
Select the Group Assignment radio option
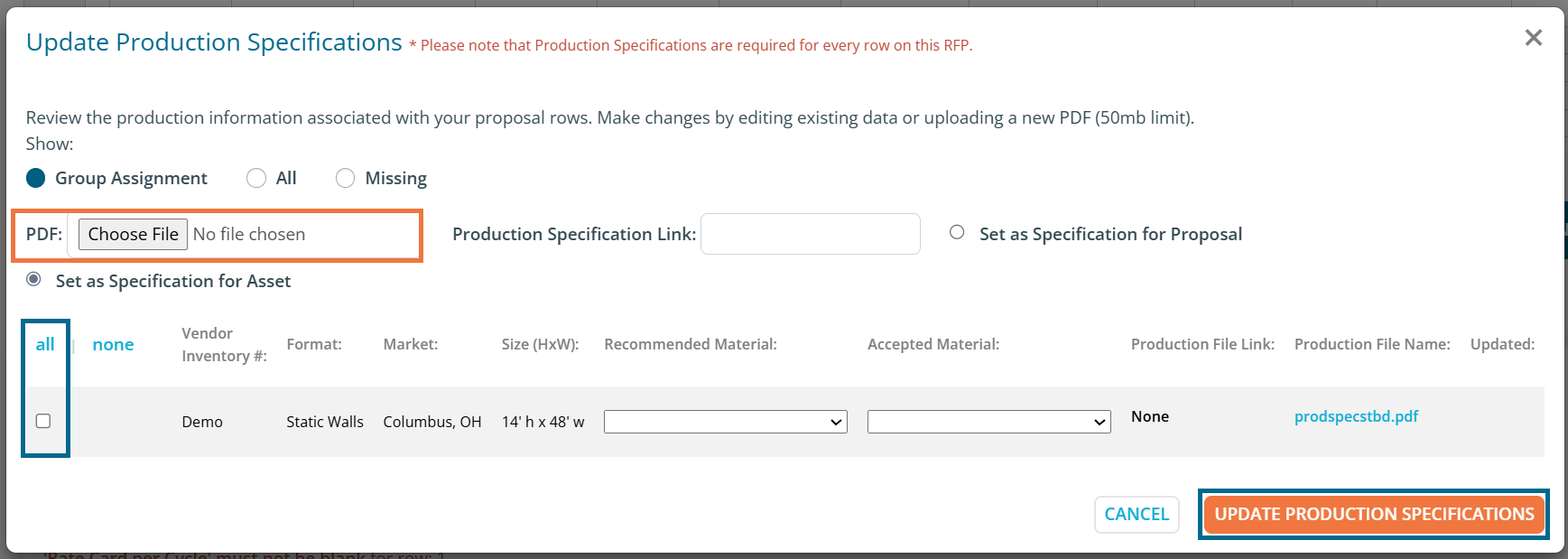pos(36,178)
